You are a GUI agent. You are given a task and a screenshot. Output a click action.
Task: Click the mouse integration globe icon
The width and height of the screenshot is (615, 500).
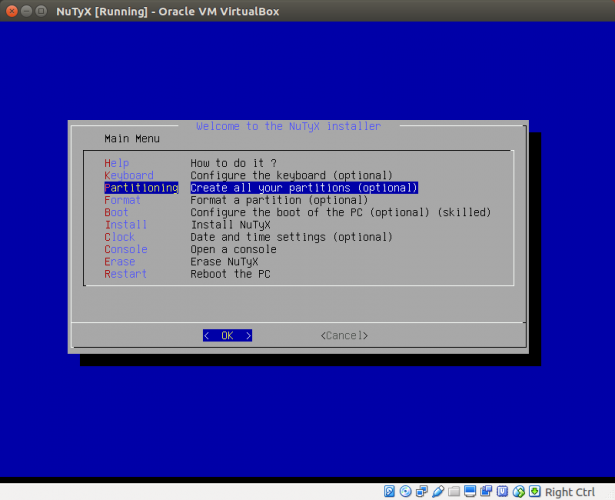(x=519, y=491)
